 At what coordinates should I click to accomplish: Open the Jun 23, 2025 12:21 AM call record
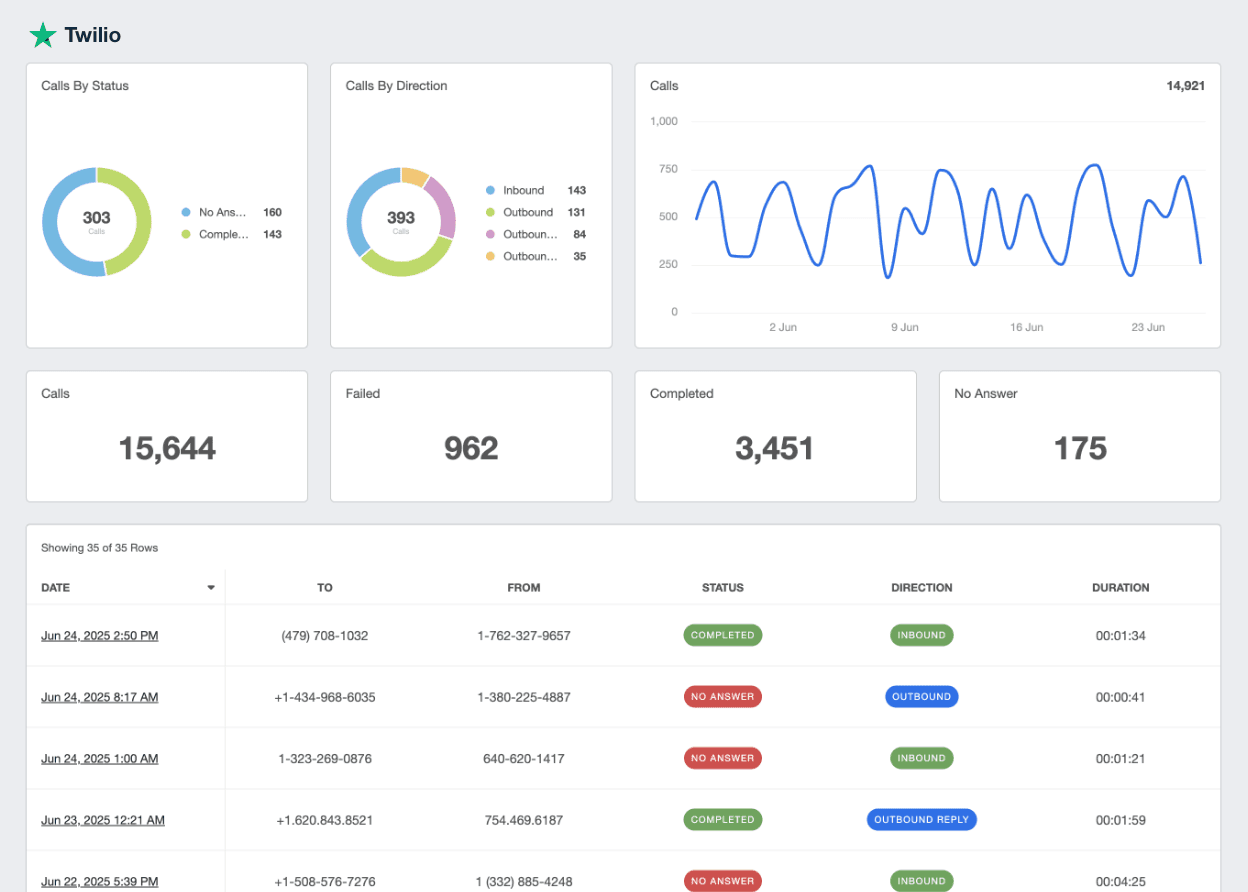pyautogui.click(x=103, y=820)
